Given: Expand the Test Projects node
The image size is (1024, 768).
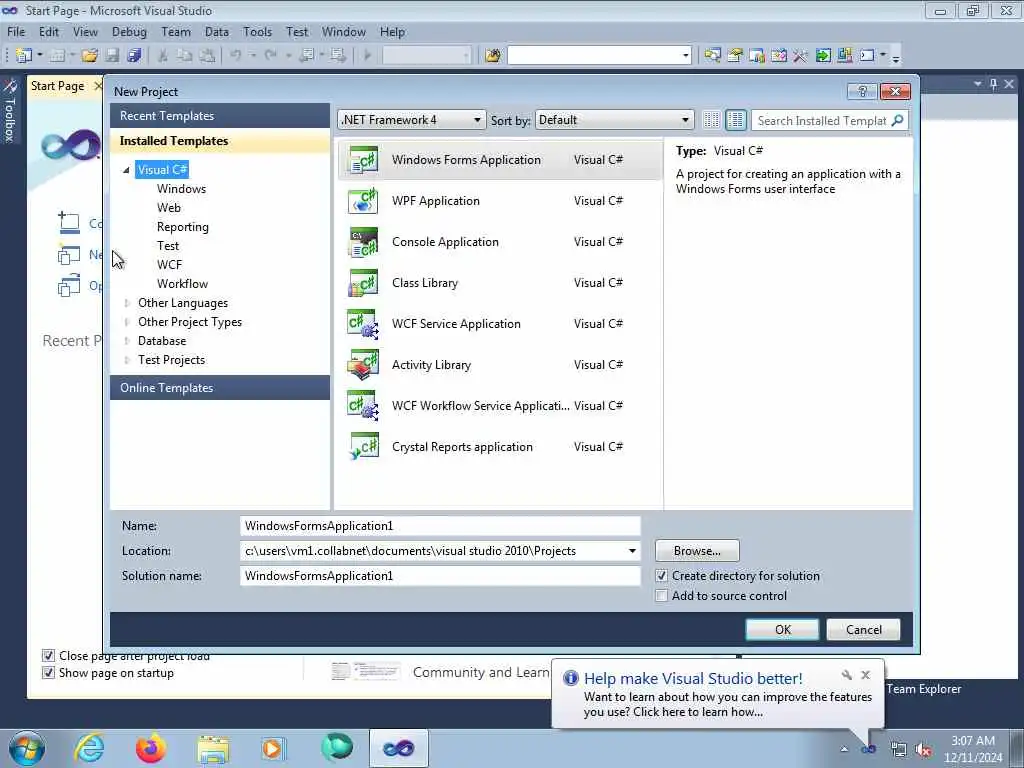Looking at the screenshot, I should tap(127, 360).
